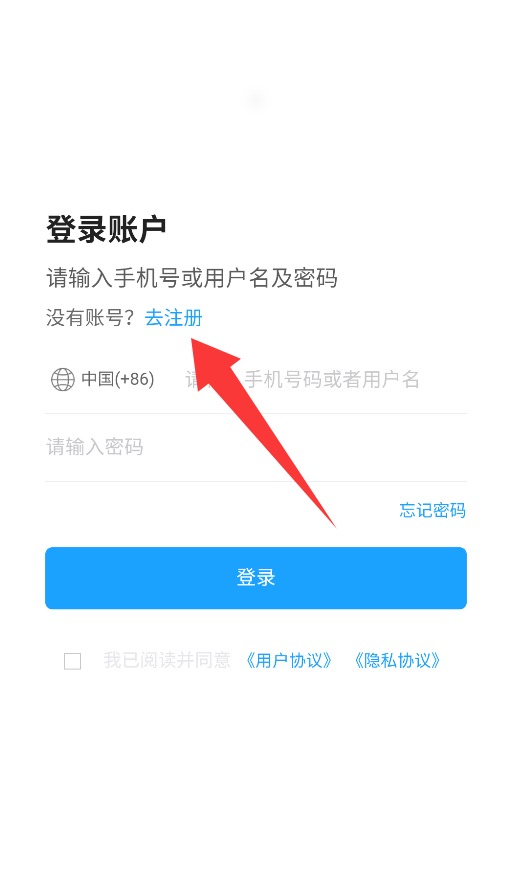Open the 《用户协议》 link
This screenshot has height=880, width=510.
[288, 661]
